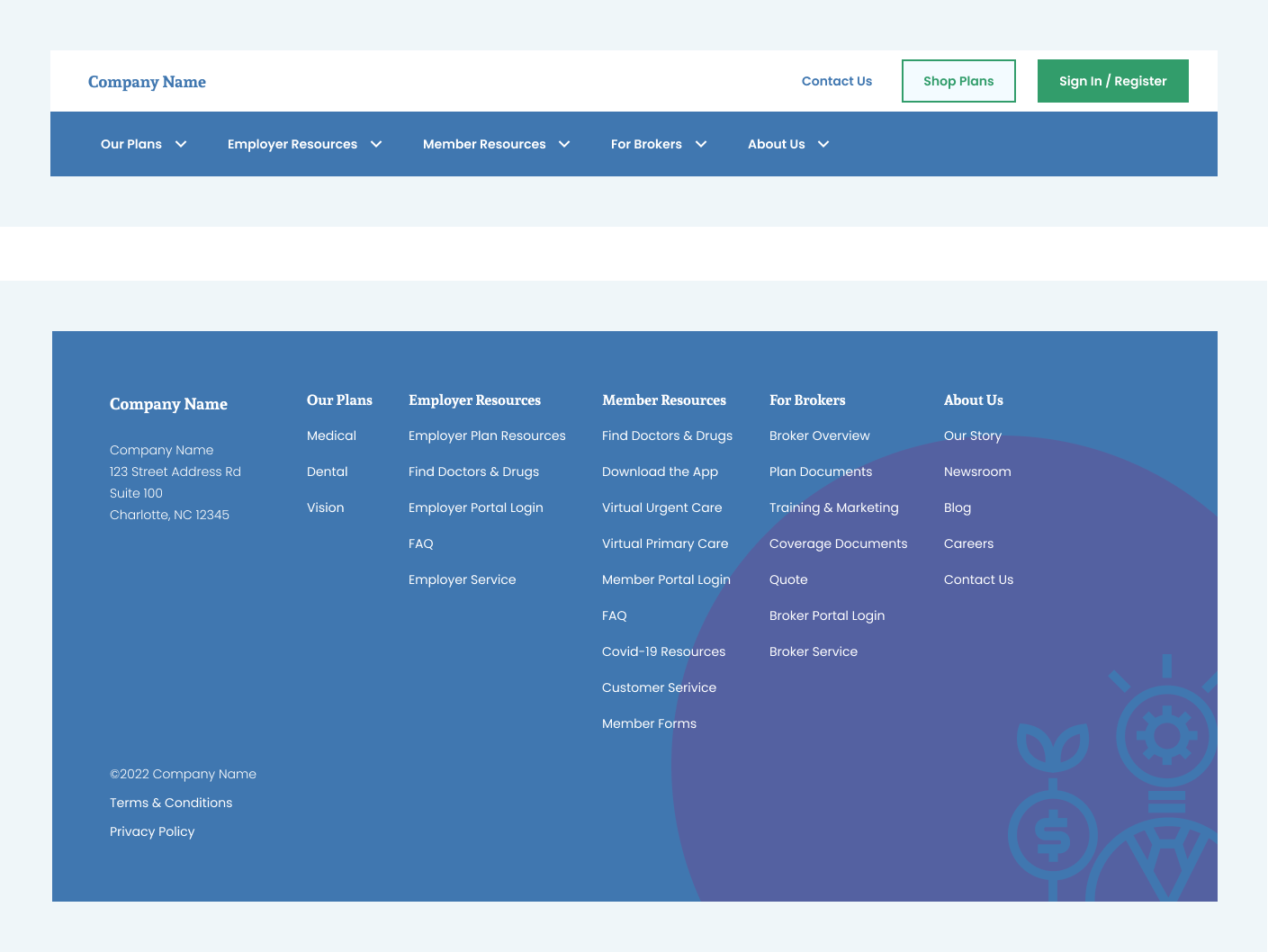Image resolution: width=1268 pixels, height=952 pixels.
Task: Open the Dental plans page
Action: pyautogui.click(x=327, y=472)
